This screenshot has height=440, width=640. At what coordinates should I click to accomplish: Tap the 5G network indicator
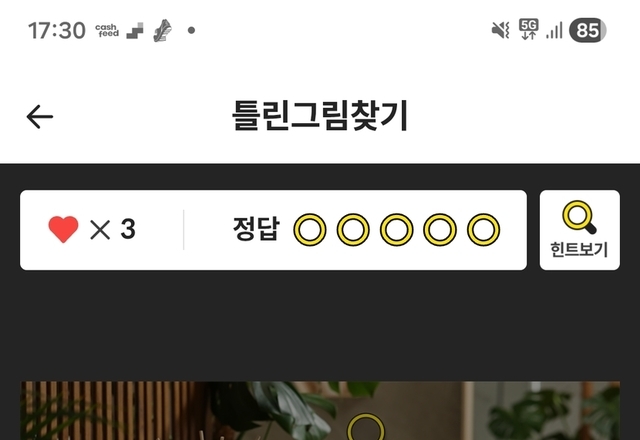tap(529, 29)
